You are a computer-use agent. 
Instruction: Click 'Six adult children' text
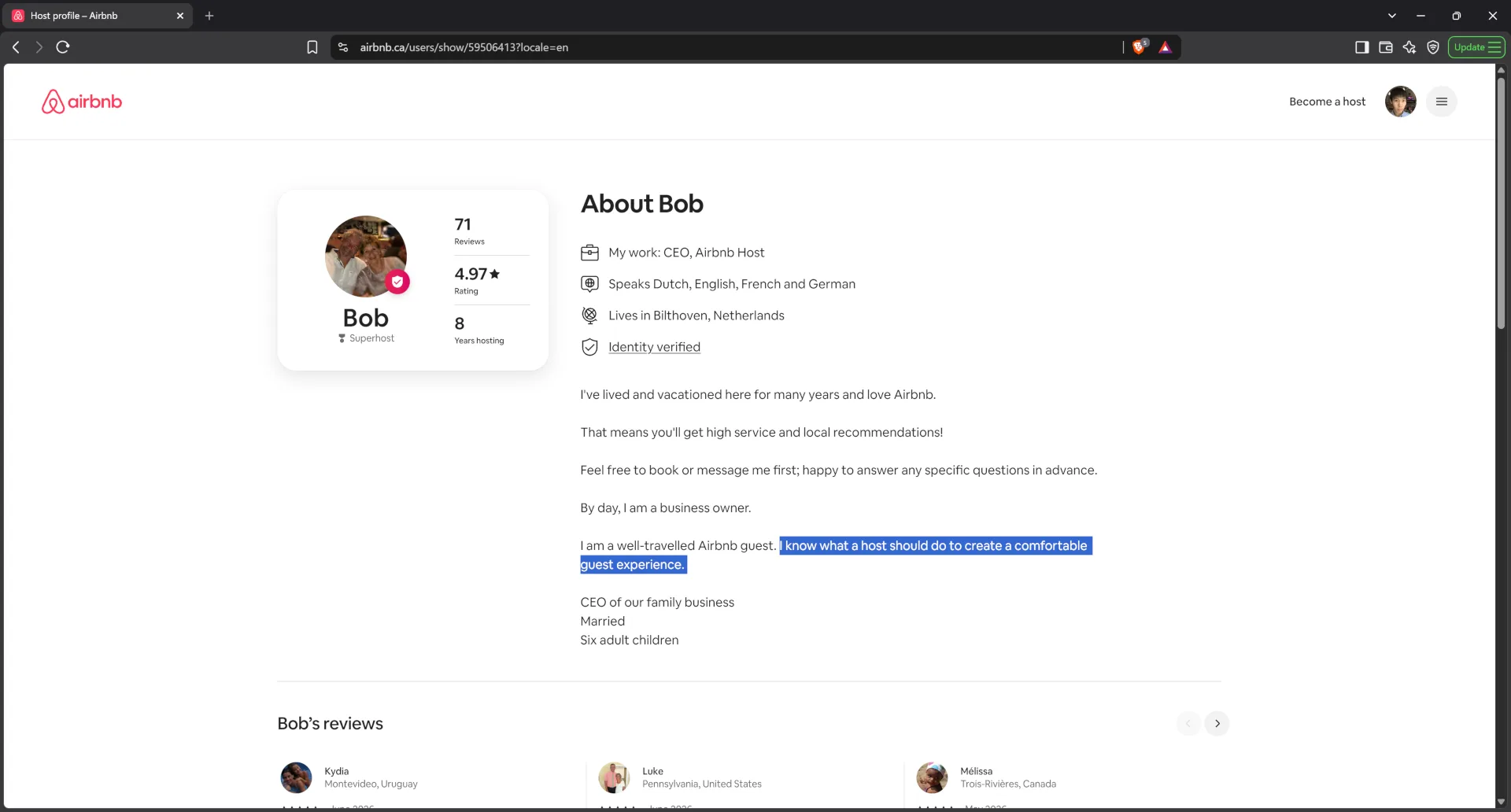[x=630, y=640]
